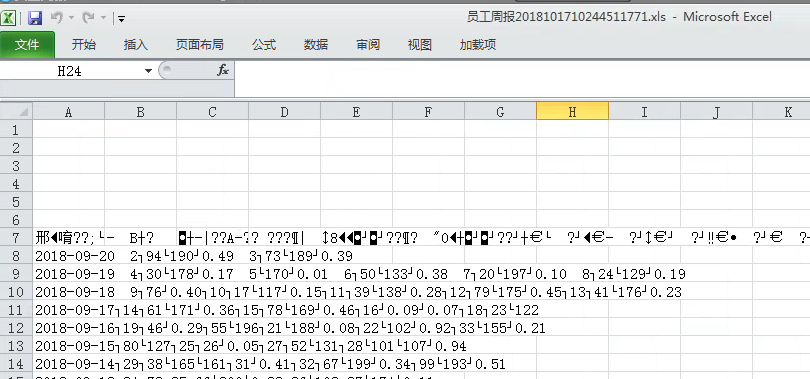The image size is (810, 379).
Task: Switch to the 开始 ribbon tab
Action: (x=84, y=45)
